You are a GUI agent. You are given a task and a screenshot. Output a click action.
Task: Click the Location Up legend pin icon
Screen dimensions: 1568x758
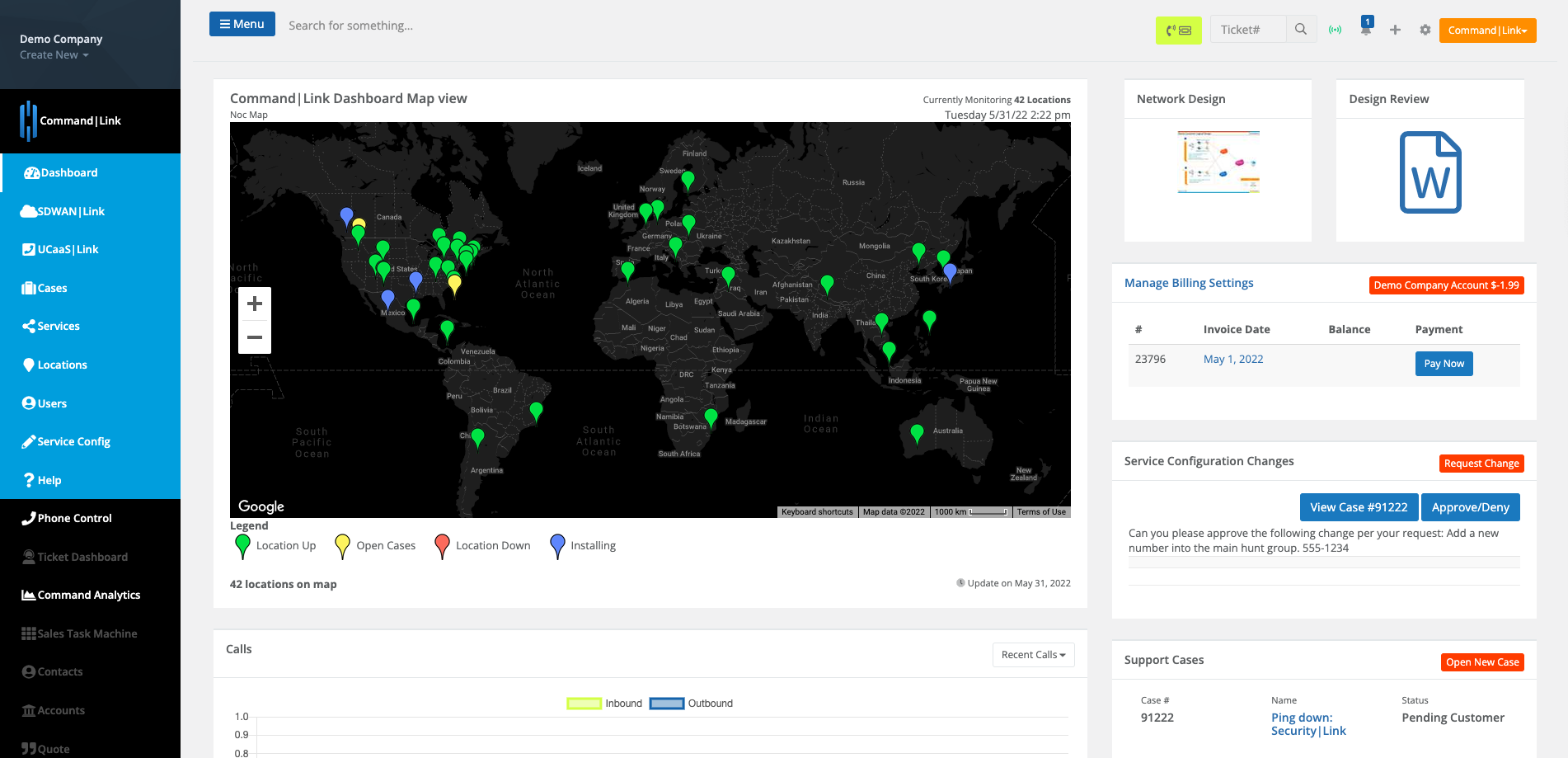tap(242, 546)
